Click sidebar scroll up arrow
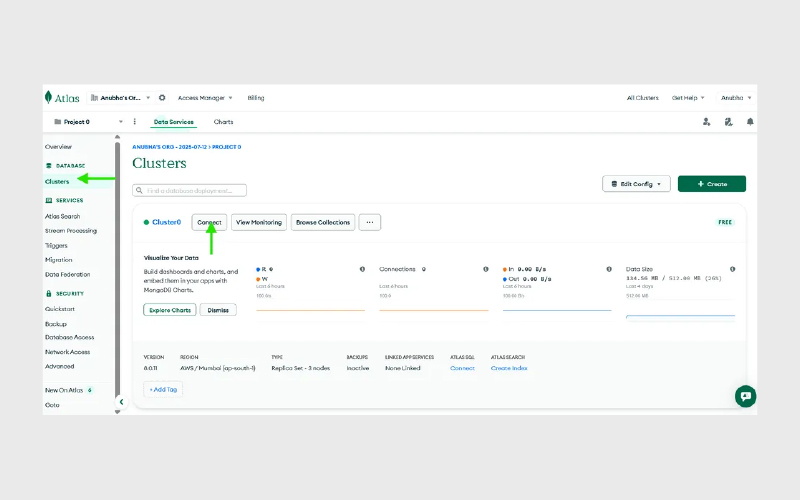This screenshot has height=500, width=800. (117, 137)
